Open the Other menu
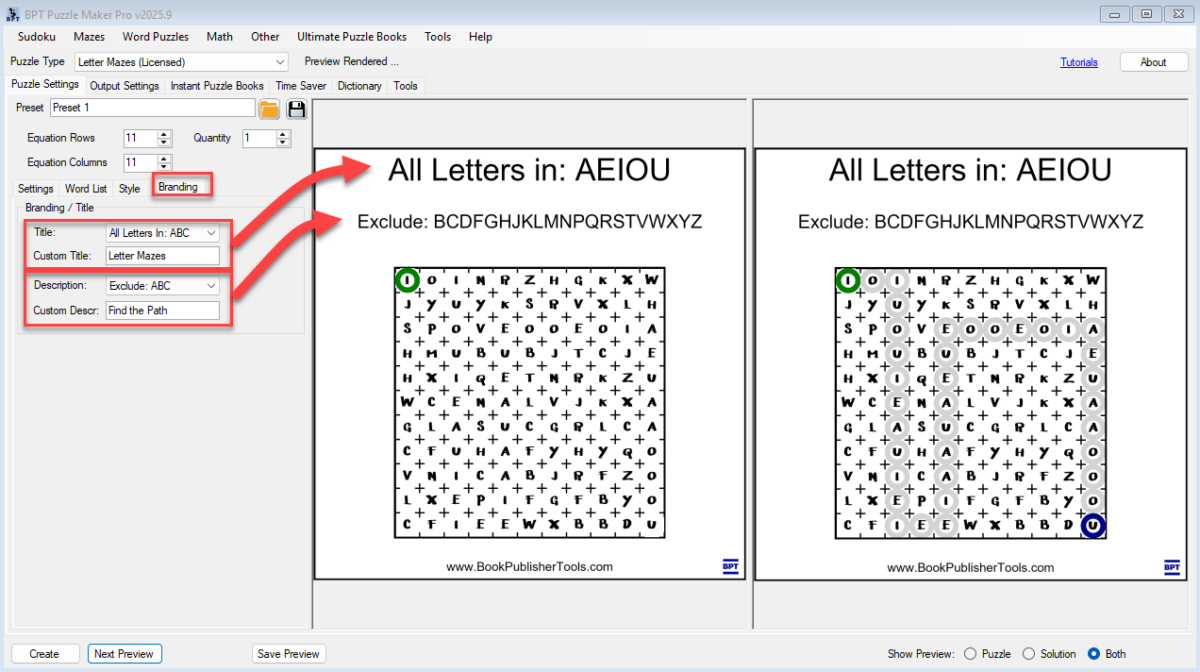Viewport: 1200px width, 672px height. 265,37
